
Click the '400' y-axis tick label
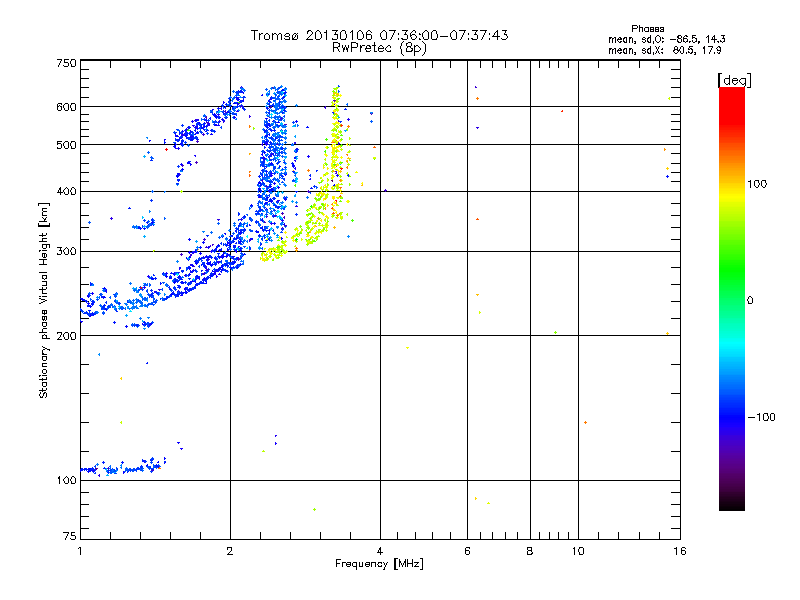tap(66, 191)
